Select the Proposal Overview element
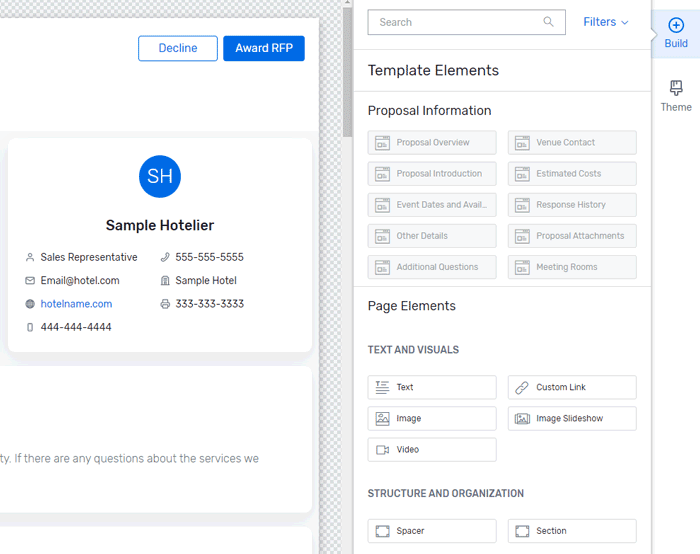The image size is (700, 554). 432,142
